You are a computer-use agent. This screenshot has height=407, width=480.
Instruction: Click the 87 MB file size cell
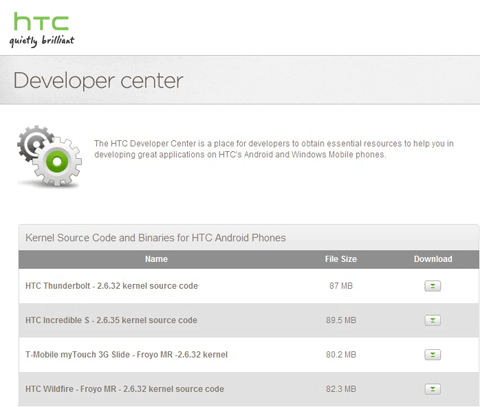[341, 286]
